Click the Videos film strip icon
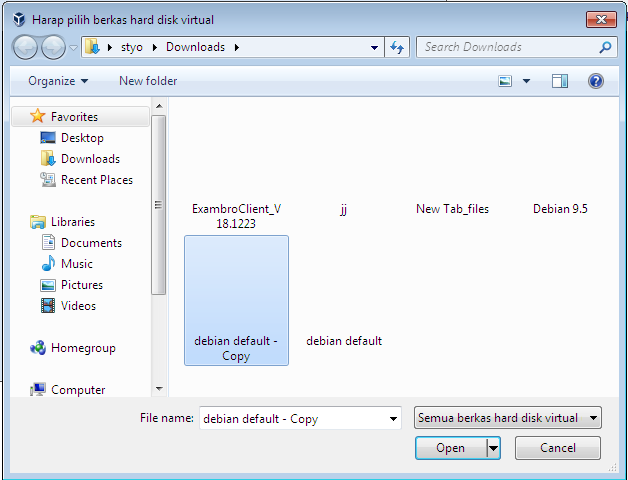628x480 pixels. click(48, 306)
